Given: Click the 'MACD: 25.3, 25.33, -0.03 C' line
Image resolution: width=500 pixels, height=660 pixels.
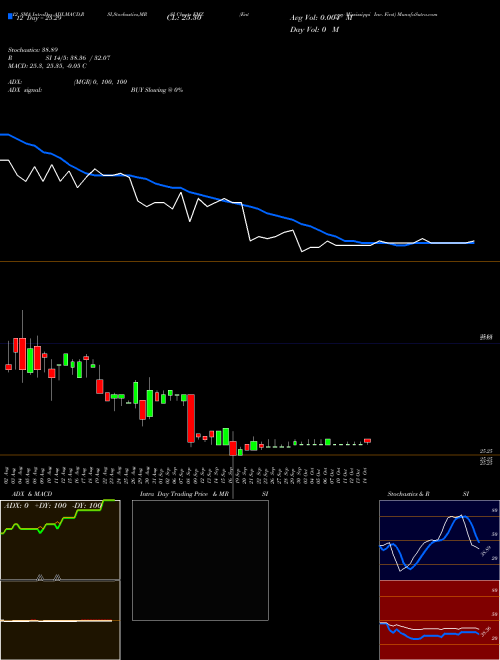Looking at the screenshot, I should coord(47,66).
